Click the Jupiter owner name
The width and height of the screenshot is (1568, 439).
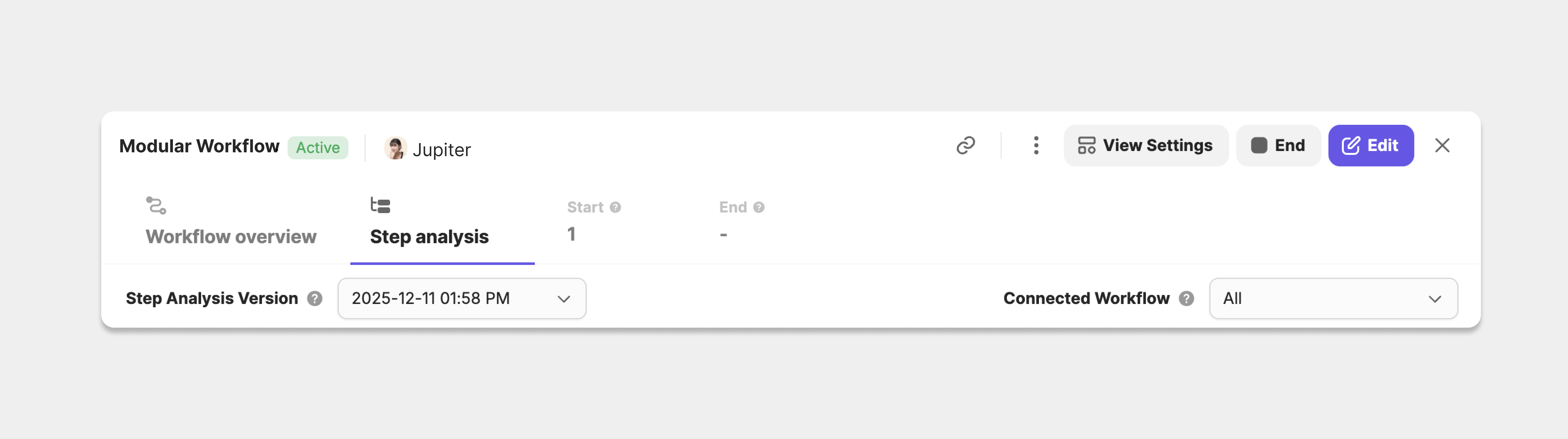[441, 149]
